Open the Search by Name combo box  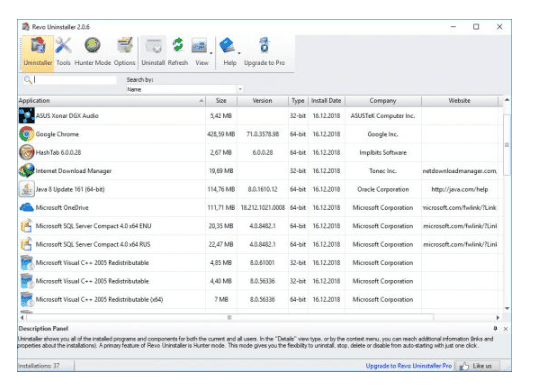tap(185, 89)
